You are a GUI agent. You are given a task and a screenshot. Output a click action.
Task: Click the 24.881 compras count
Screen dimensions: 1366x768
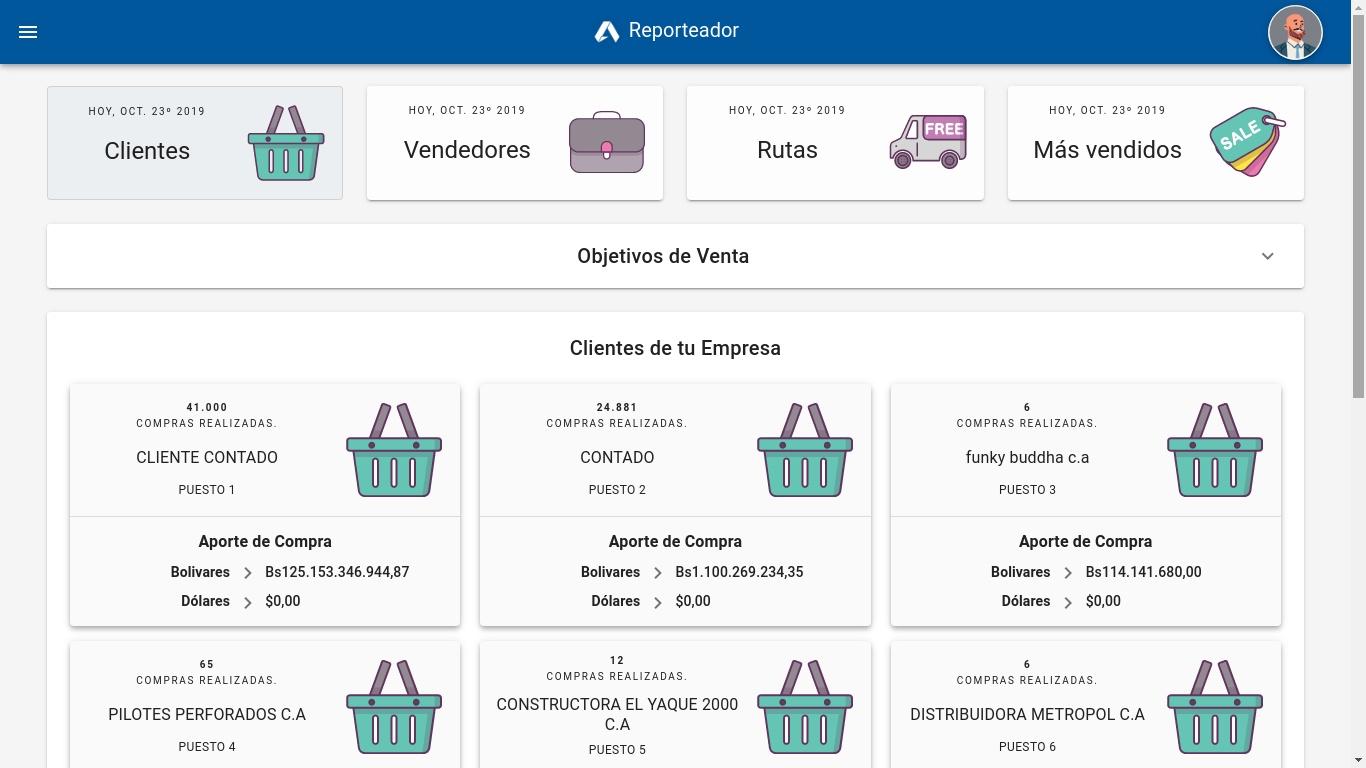click(617, 407)
